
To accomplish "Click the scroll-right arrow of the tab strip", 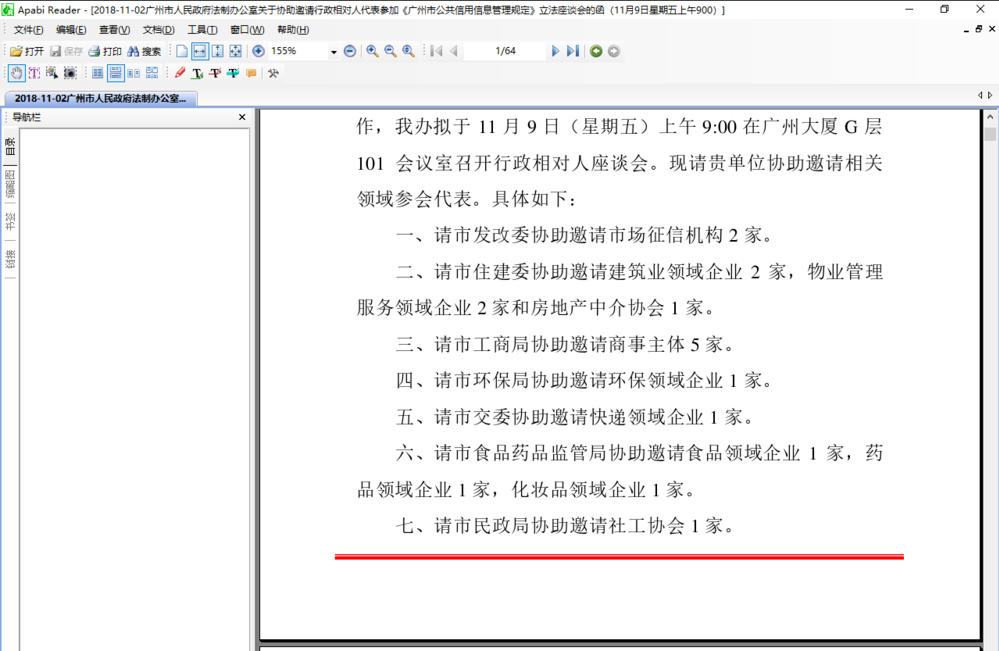I will 990,96.
